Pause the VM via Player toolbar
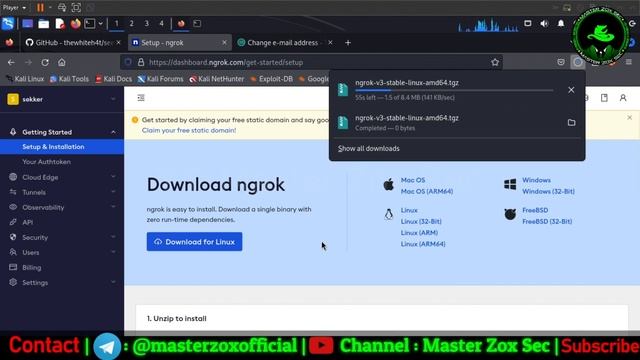The width and height of the screenshot is (640, 360). click(x=40, y=7)
